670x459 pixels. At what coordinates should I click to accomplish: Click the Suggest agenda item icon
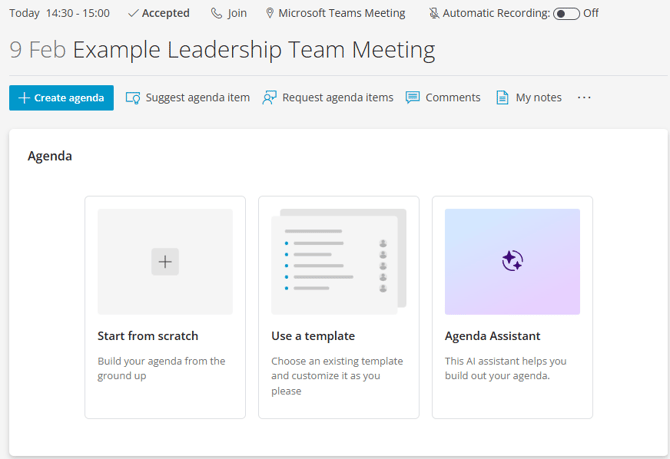coord(133,98)
